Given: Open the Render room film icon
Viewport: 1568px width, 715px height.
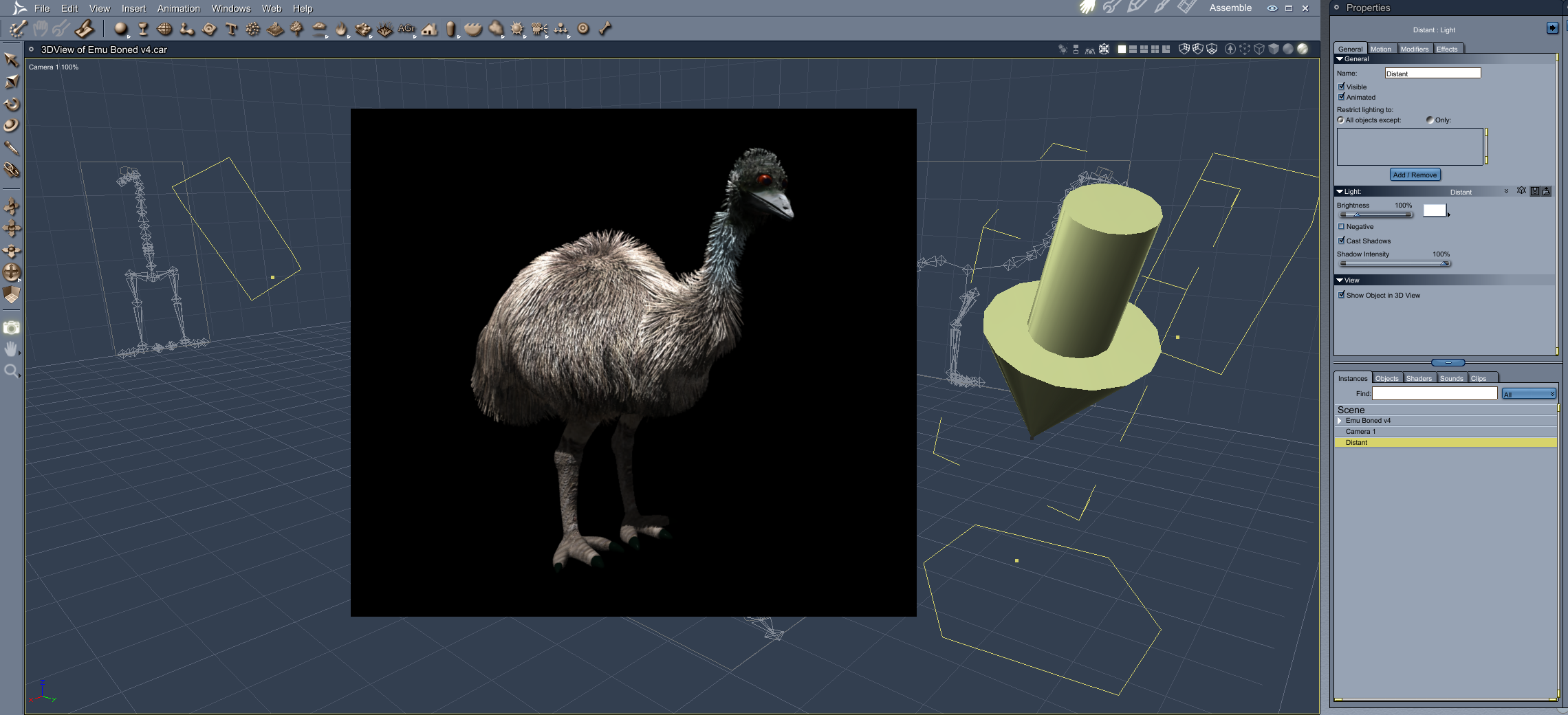Looking at the screenshot, I should tap(1186, 8).
